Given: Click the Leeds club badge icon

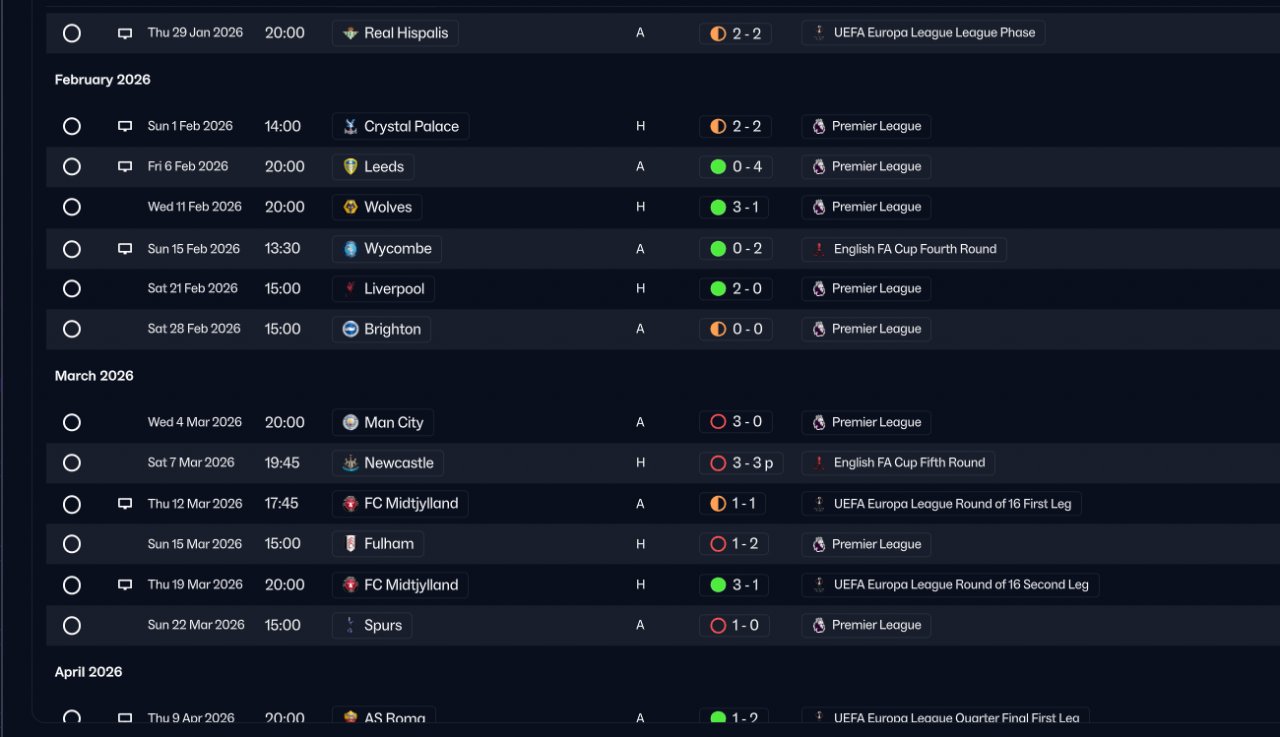Looking at the screenshot, I should 350,167.
